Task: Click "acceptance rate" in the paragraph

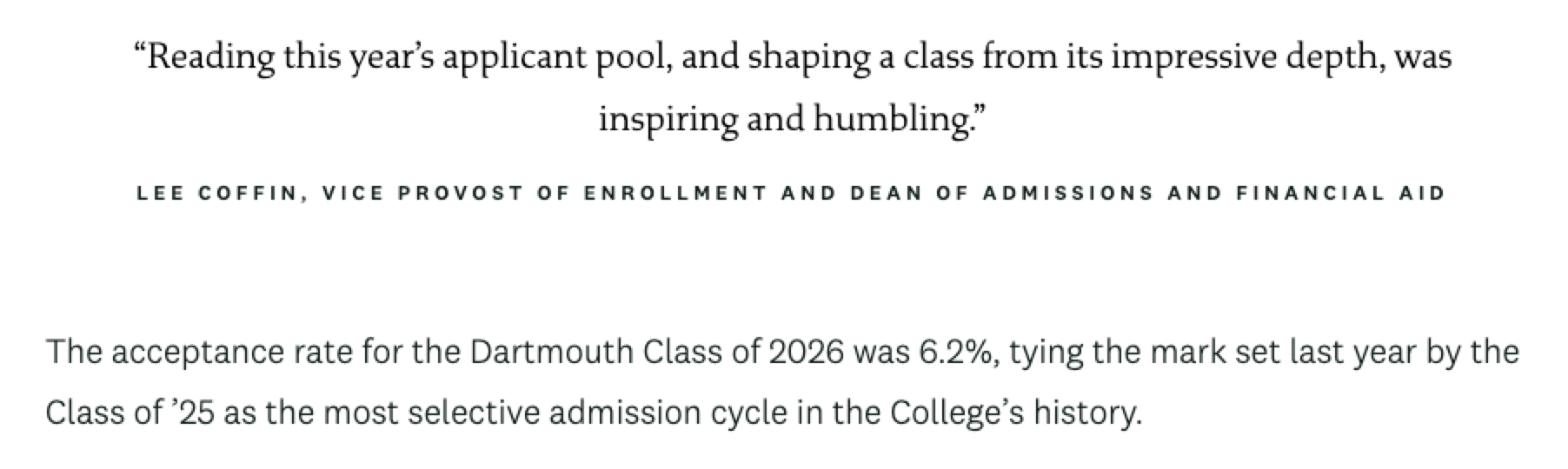Action: click(x=233, y=353)
